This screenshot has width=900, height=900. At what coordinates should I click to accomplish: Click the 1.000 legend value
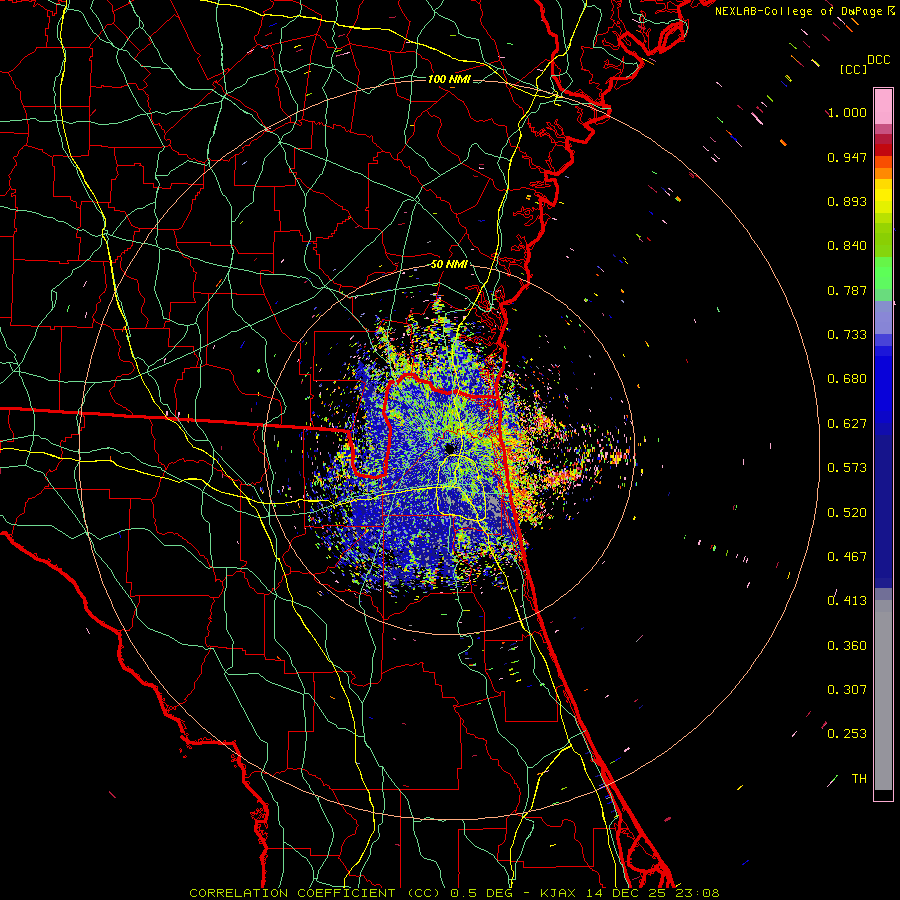pos(847,112)
